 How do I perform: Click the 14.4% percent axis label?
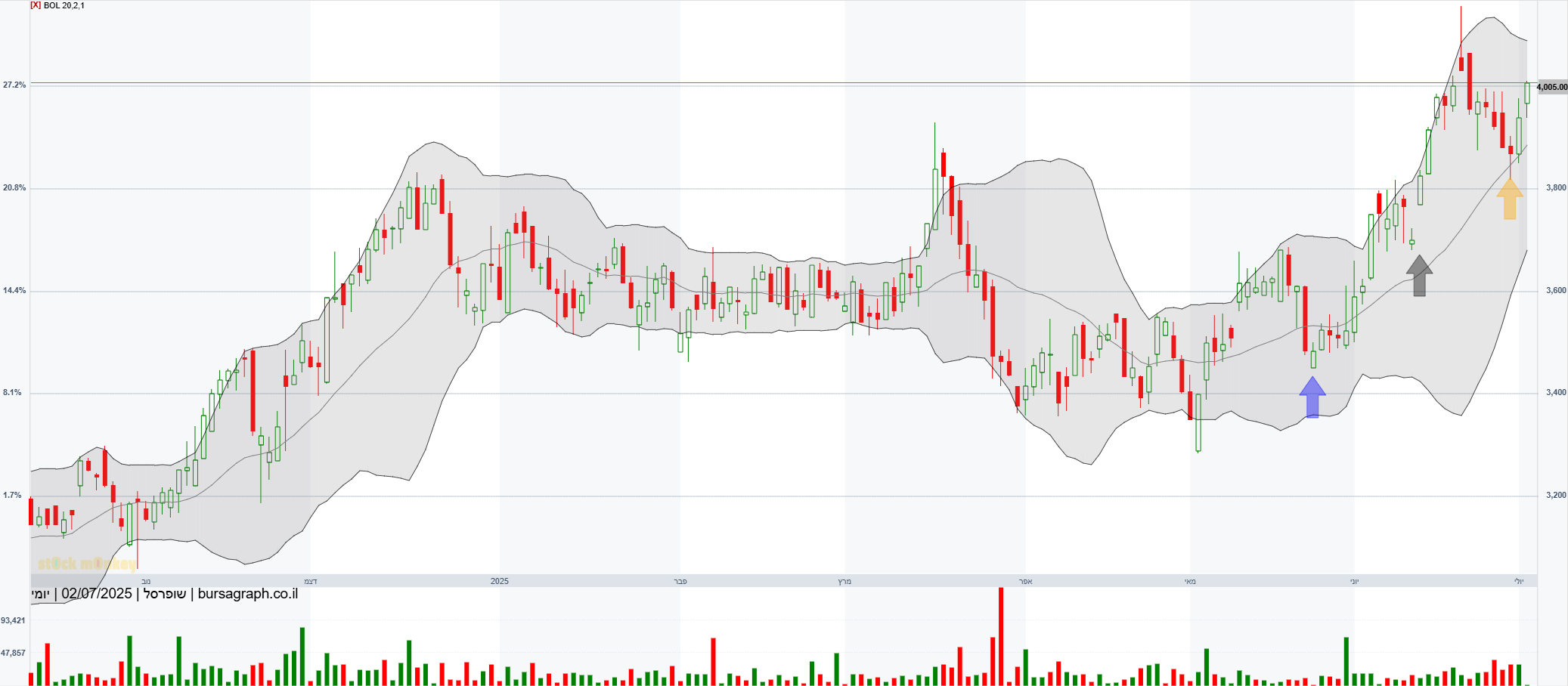pos(14,291)
